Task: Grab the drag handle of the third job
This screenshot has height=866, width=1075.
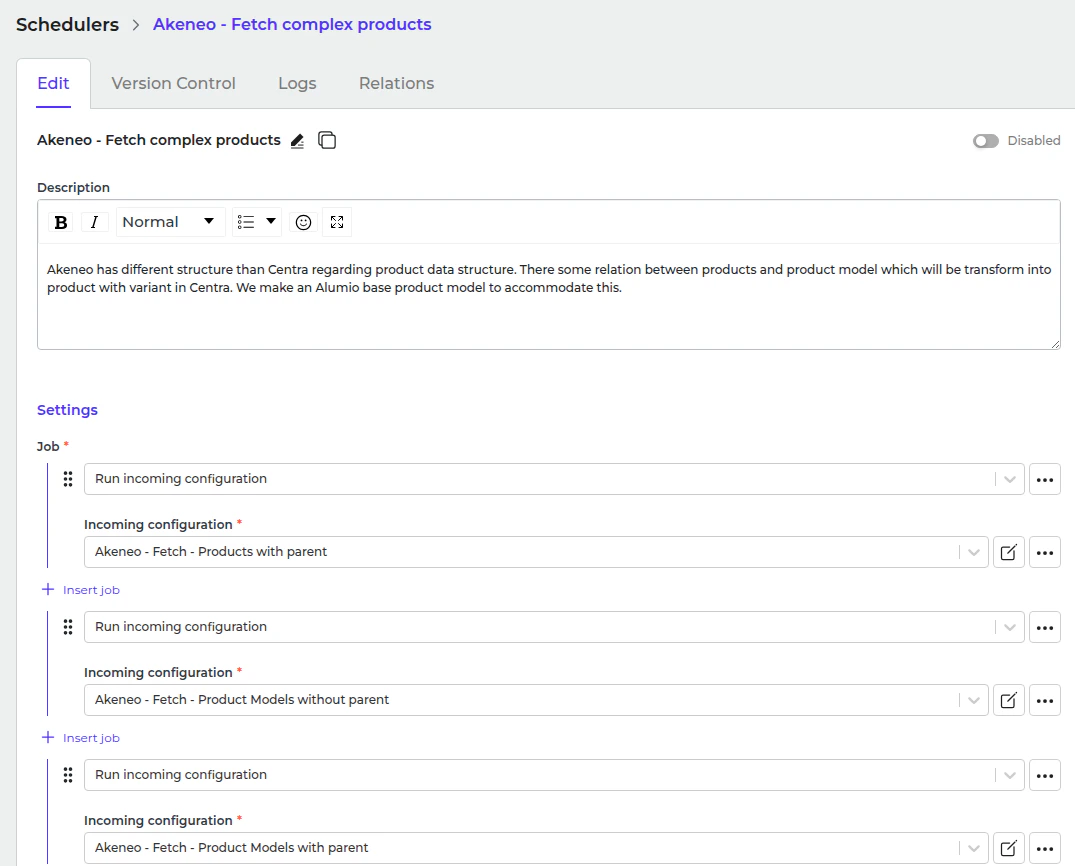Action: (x=68, y=775)
